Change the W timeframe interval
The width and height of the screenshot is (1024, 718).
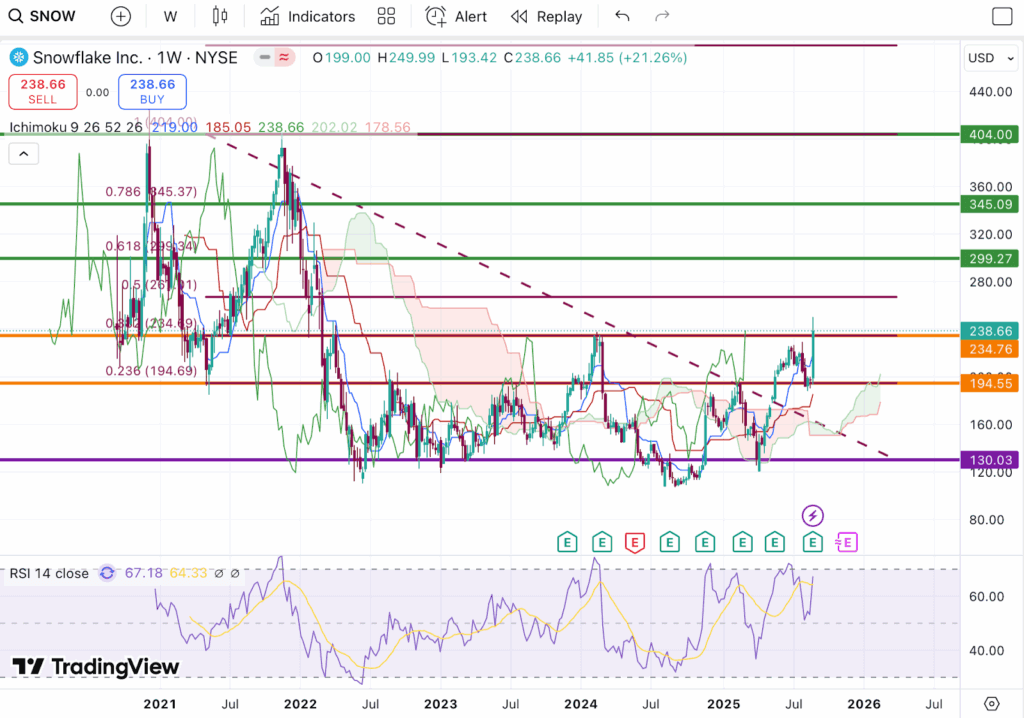[x=170, y=16]
